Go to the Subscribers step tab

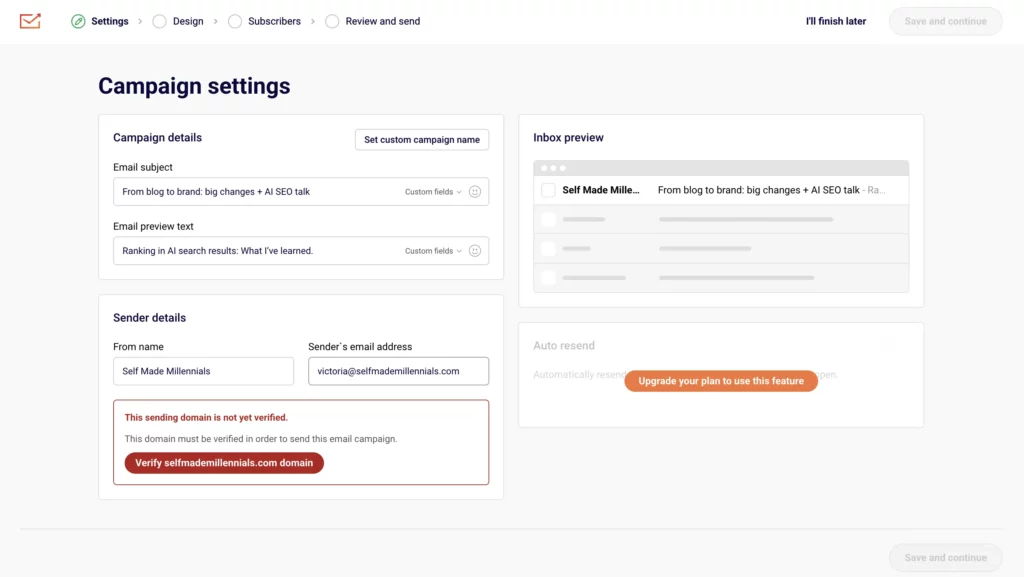click(x=273, y=21)
